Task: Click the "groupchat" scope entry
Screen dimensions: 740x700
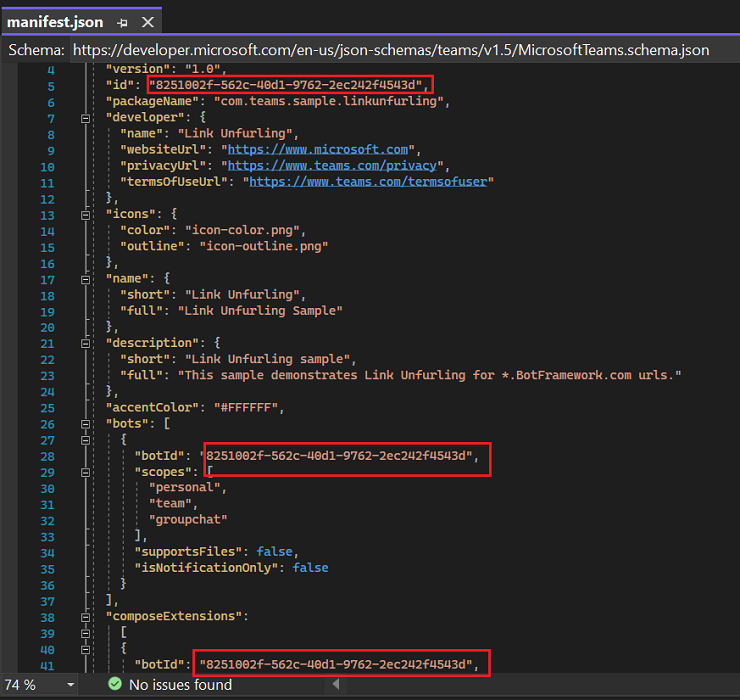Action: 188,520
